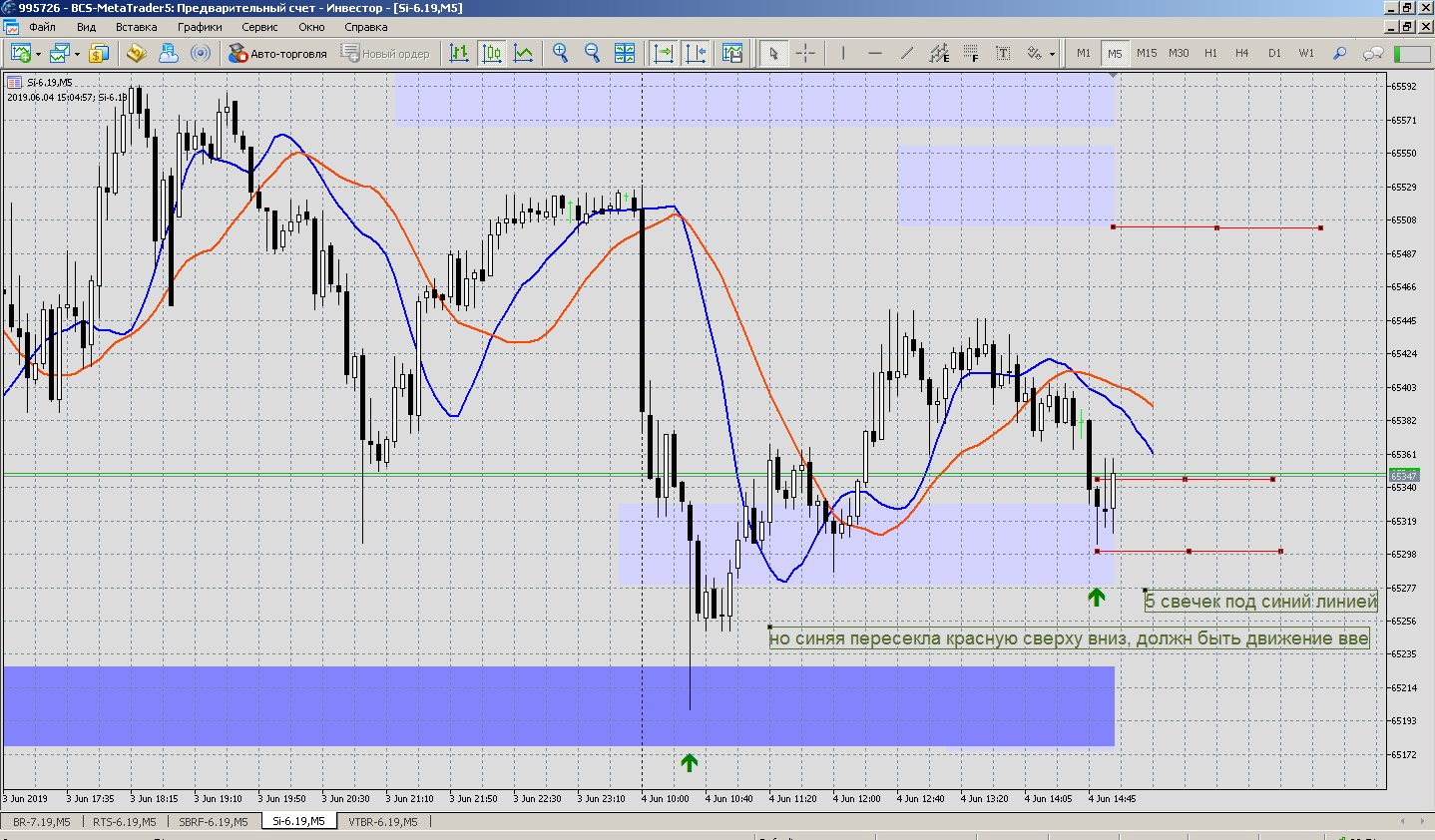
Task: Click the 65347 current price label
Action: (1404, 476)
